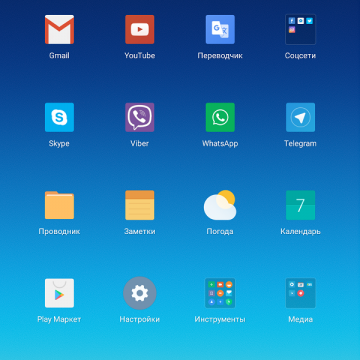The image size is (360, 360).
Task: Open the Инструменты tools folder
Action: [x=220, y=293]
